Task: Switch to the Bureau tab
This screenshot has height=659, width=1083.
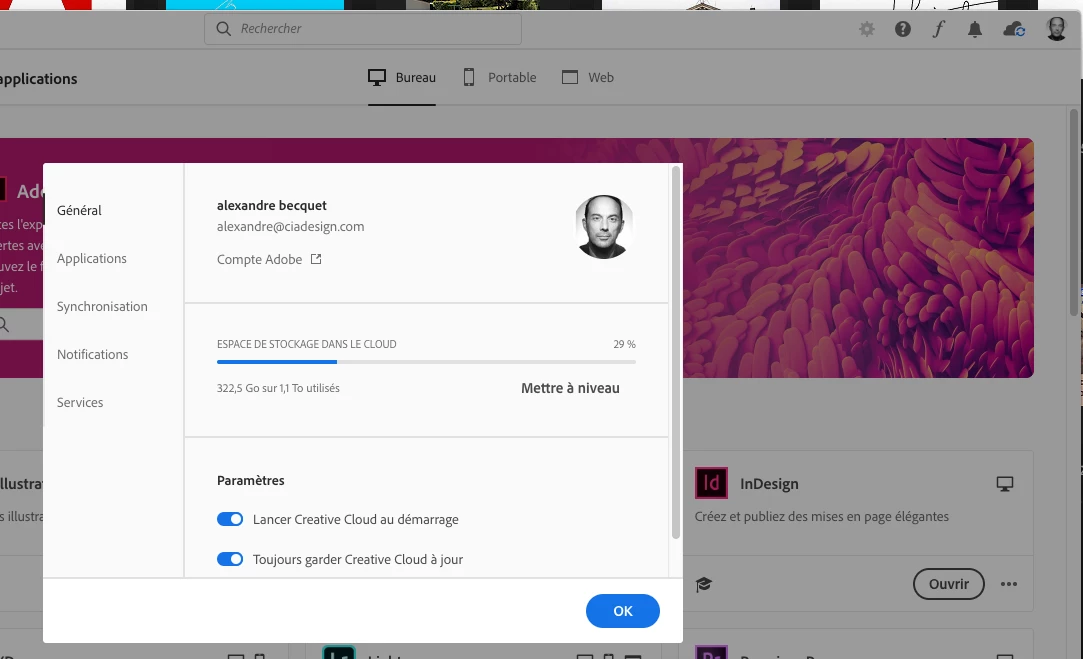Action: (x=402, y=77)
